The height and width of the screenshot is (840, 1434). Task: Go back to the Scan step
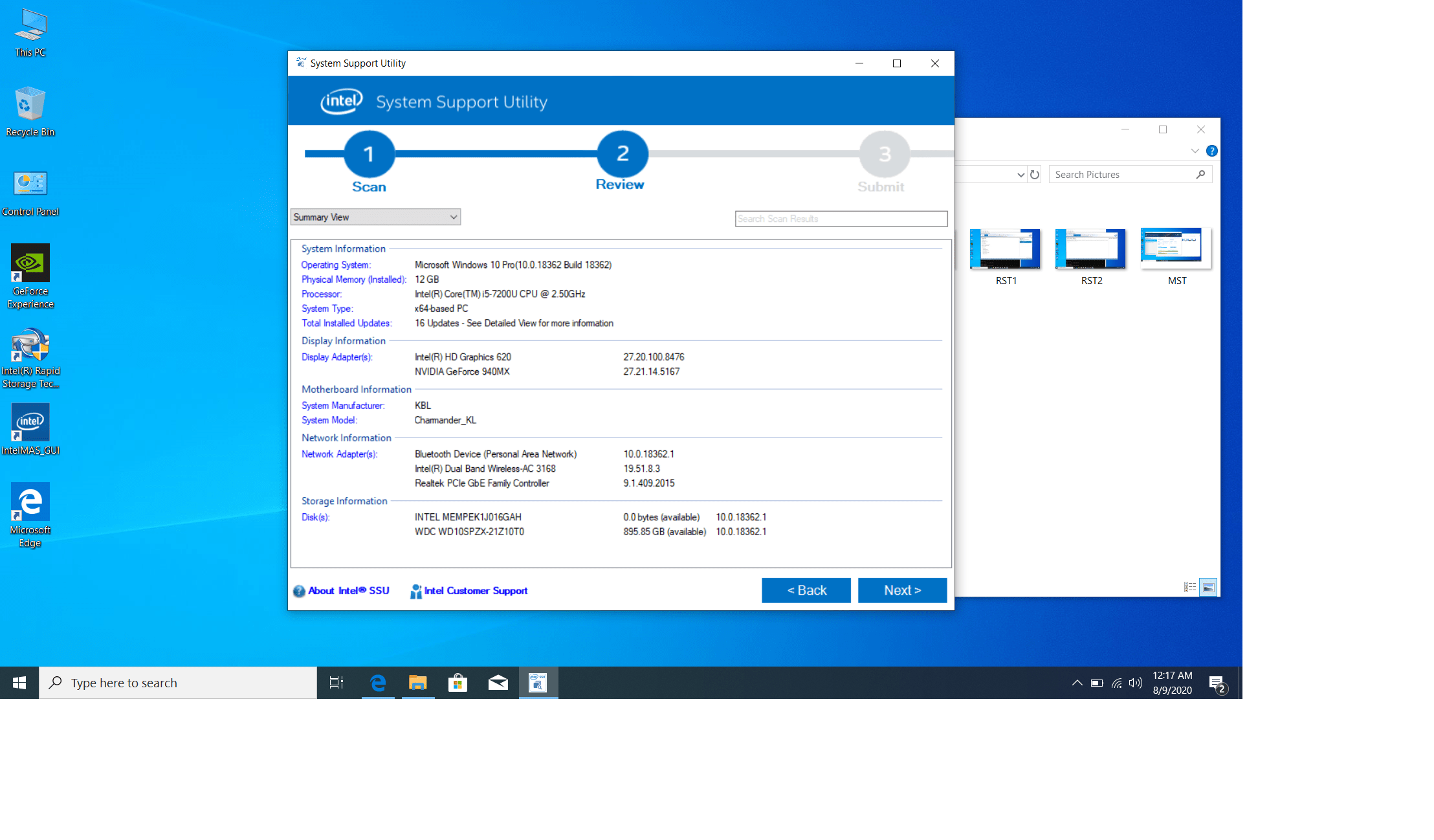tap(369, 155)
